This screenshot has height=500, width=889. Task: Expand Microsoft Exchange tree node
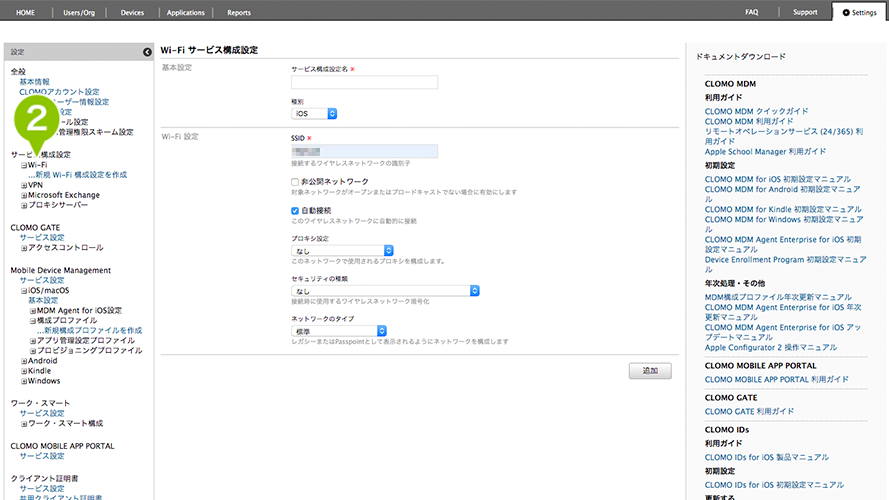tap(24, 196)
